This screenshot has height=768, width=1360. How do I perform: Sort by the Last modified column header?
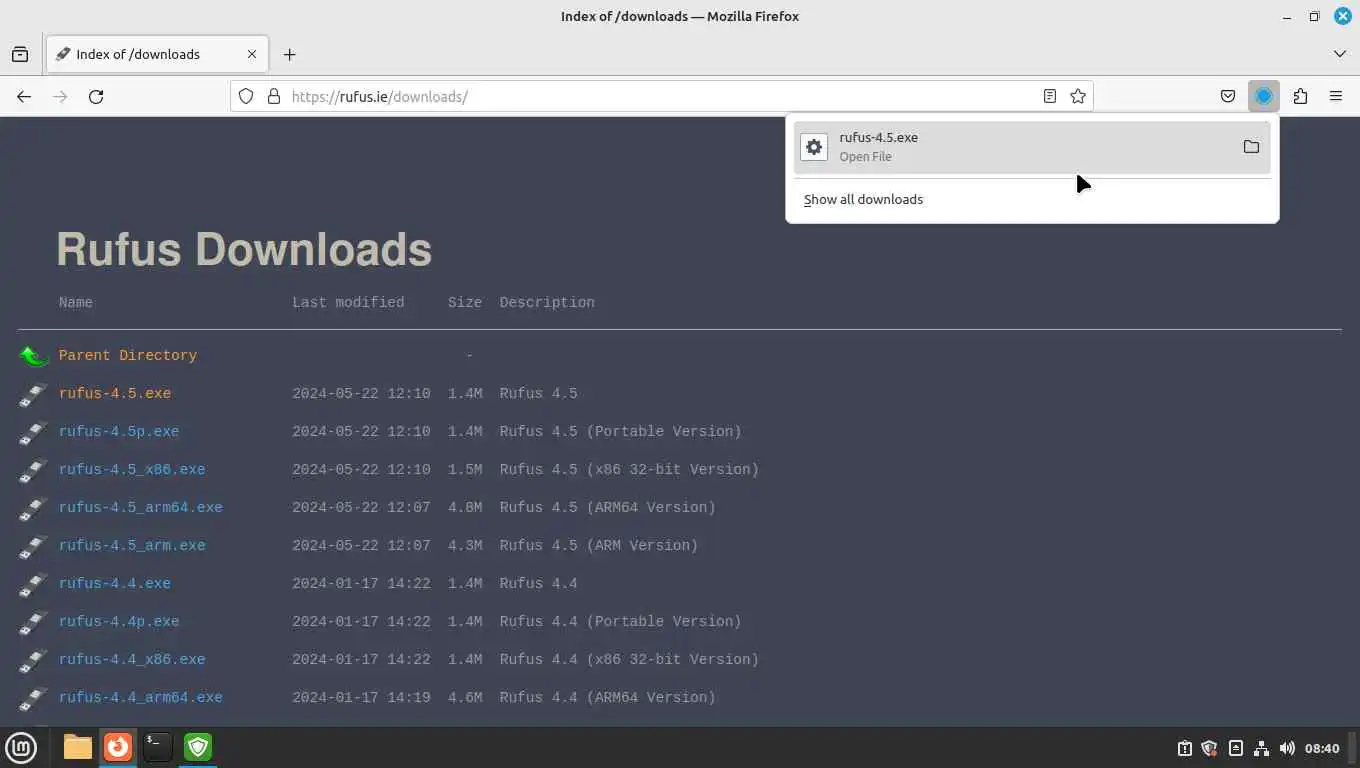pyautogui.click(x=348, y=302)
